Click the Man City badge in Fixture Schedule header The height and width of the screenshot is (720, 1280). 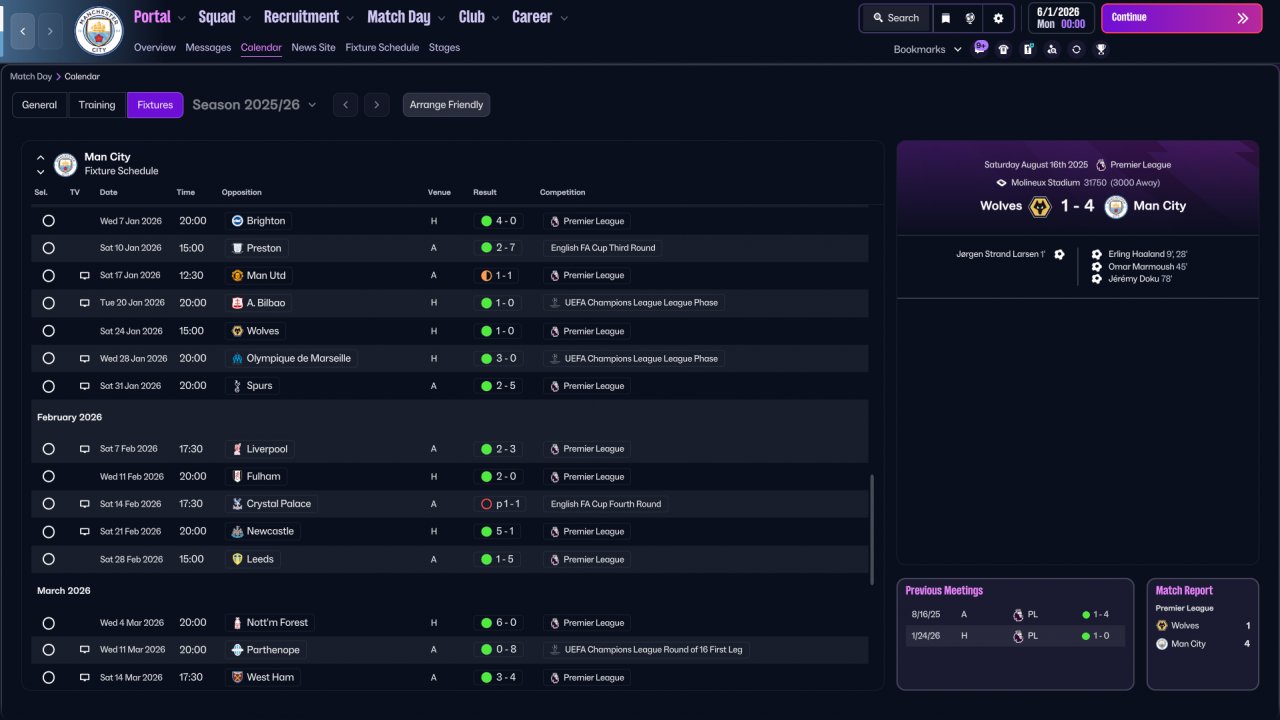point(65,164)
